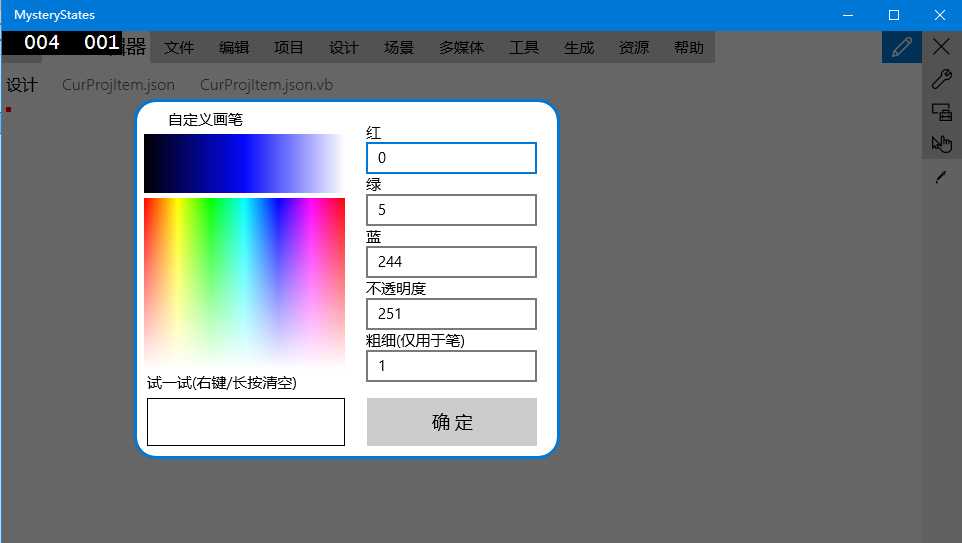The height and width of the screenshot is (543, 962).
Task: Choose the hand pointer touch tool
Action: pyautogui.click(x=941, y=144)
